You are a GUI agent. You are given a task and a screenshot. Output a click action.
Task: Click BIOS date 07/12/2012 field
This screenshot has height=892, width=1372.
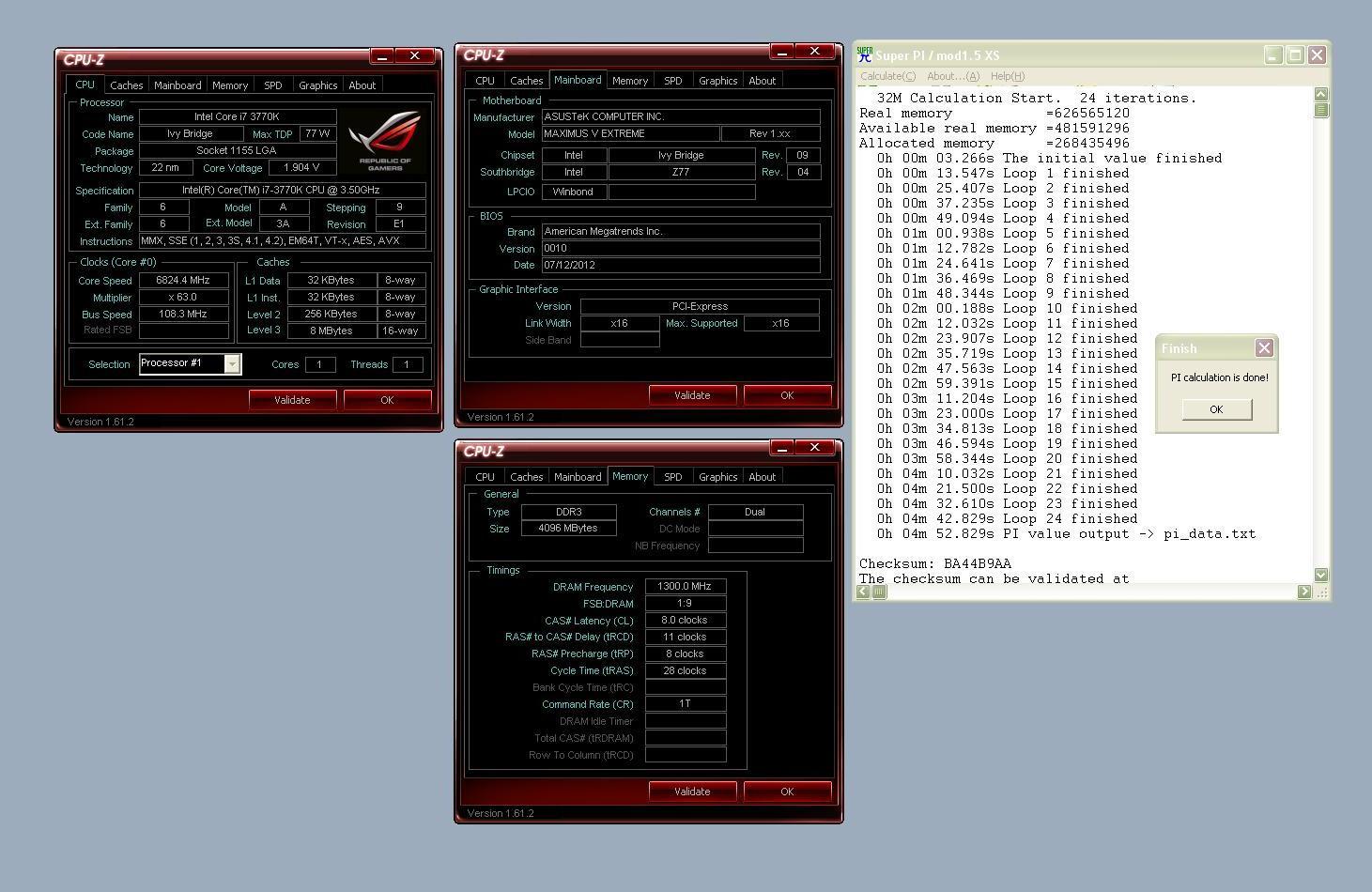click(x=681, y=266)
